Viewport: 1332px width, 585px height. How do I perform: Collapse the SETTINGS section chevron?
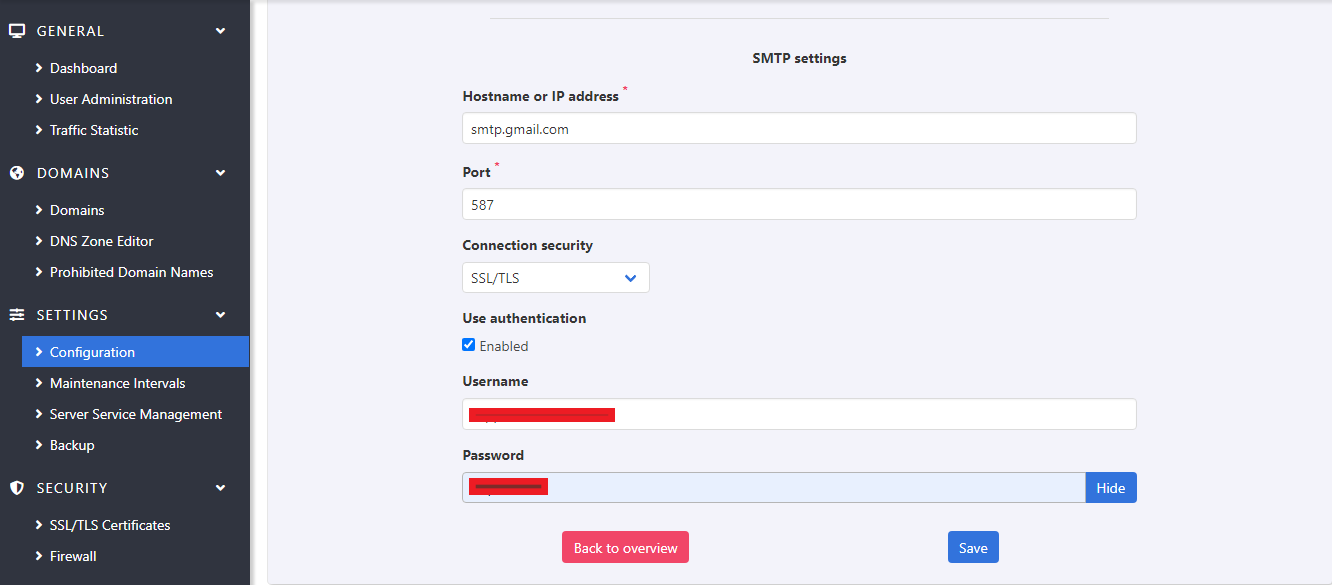coord(221,315)
